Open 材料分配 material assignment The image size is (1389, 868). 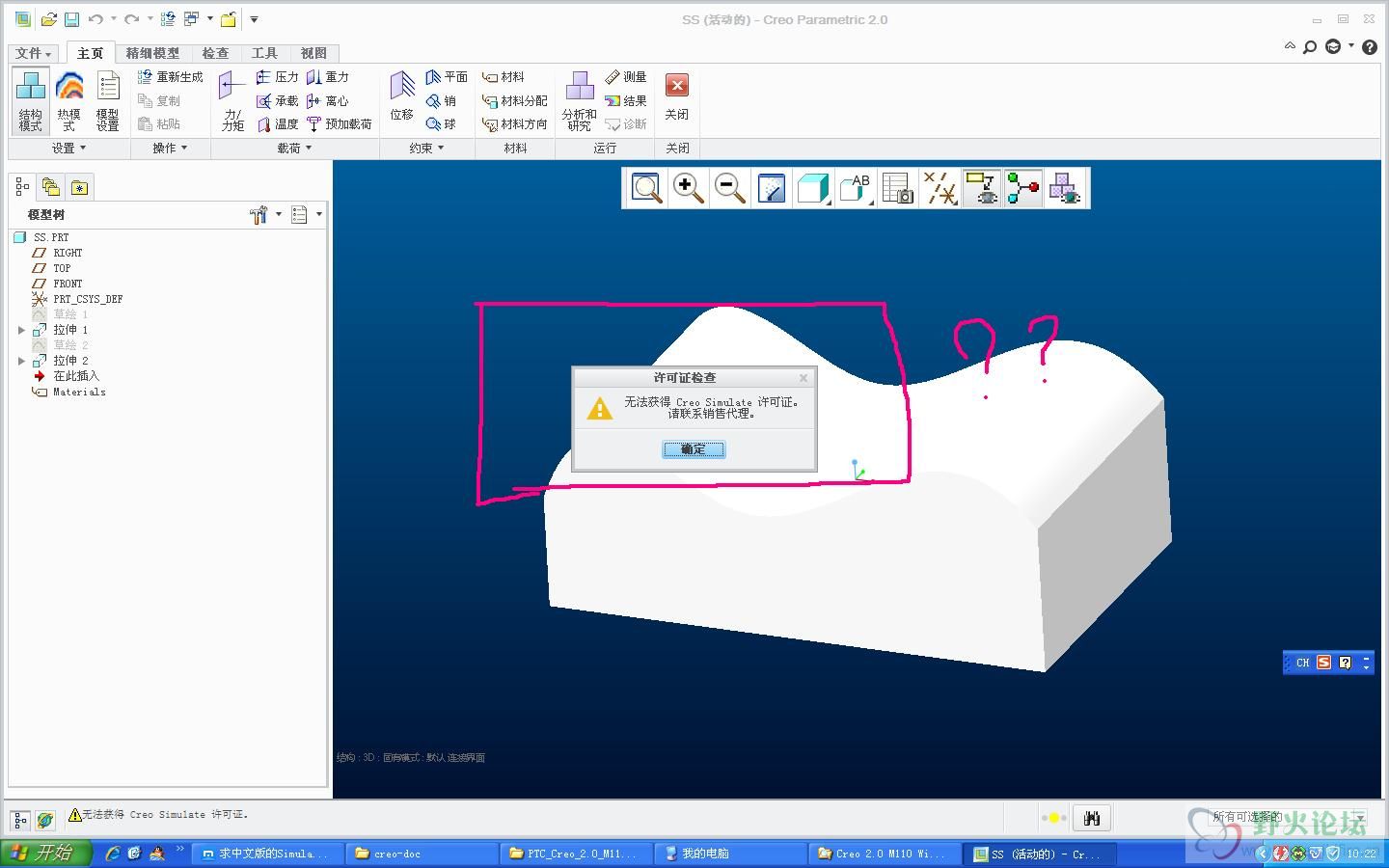515,100
